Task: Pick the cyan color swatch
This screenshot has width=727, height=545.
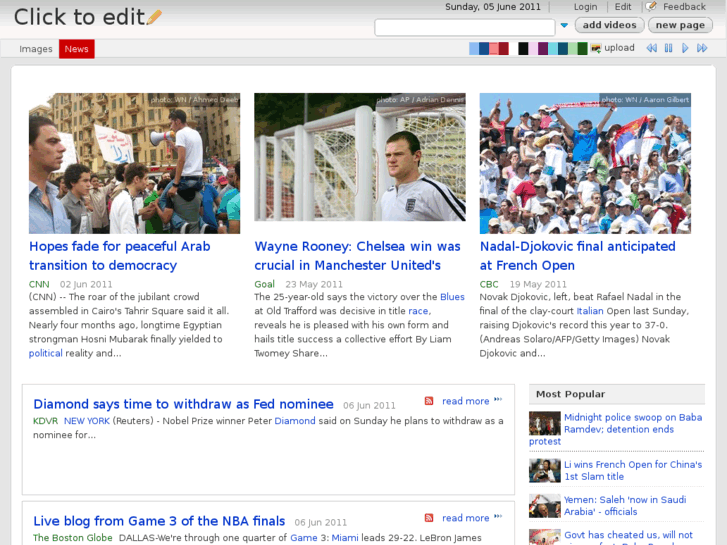Action: [553, 48]
